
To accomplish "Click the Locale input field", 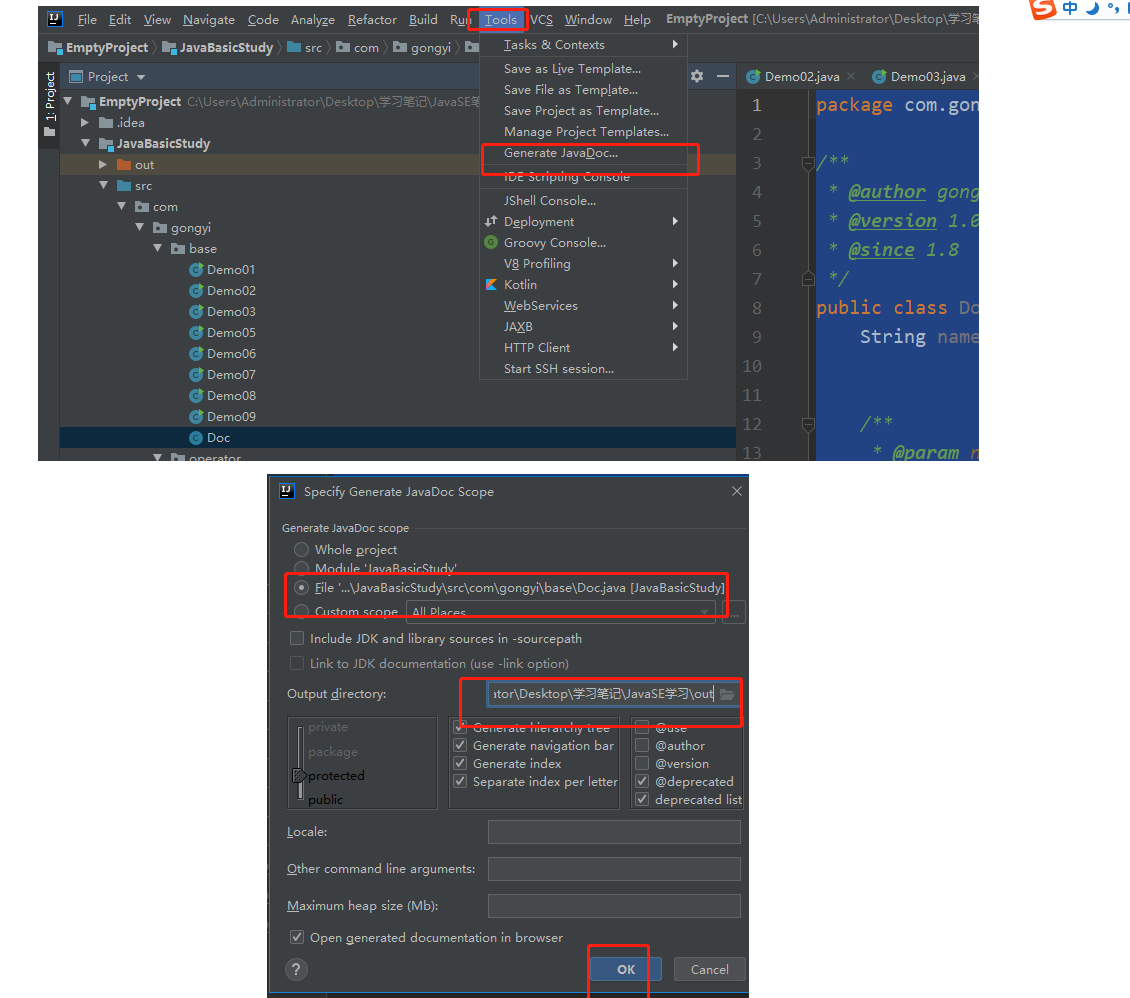I will (614, 832).
